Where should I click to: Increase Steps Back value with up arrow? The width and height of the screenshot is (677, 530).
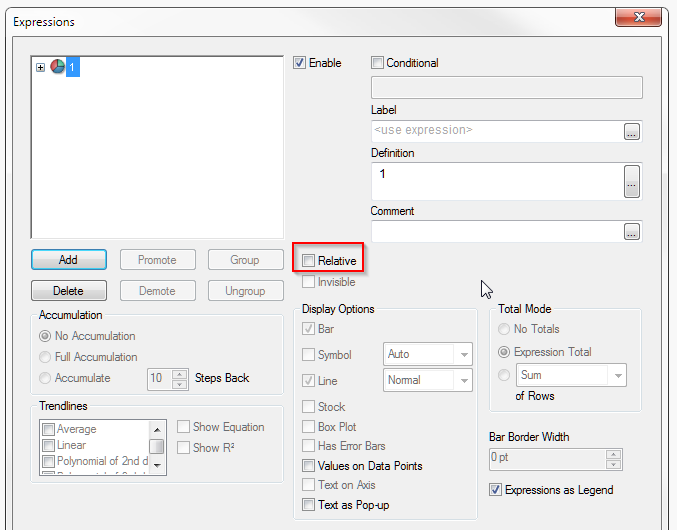tap(180, 374)
